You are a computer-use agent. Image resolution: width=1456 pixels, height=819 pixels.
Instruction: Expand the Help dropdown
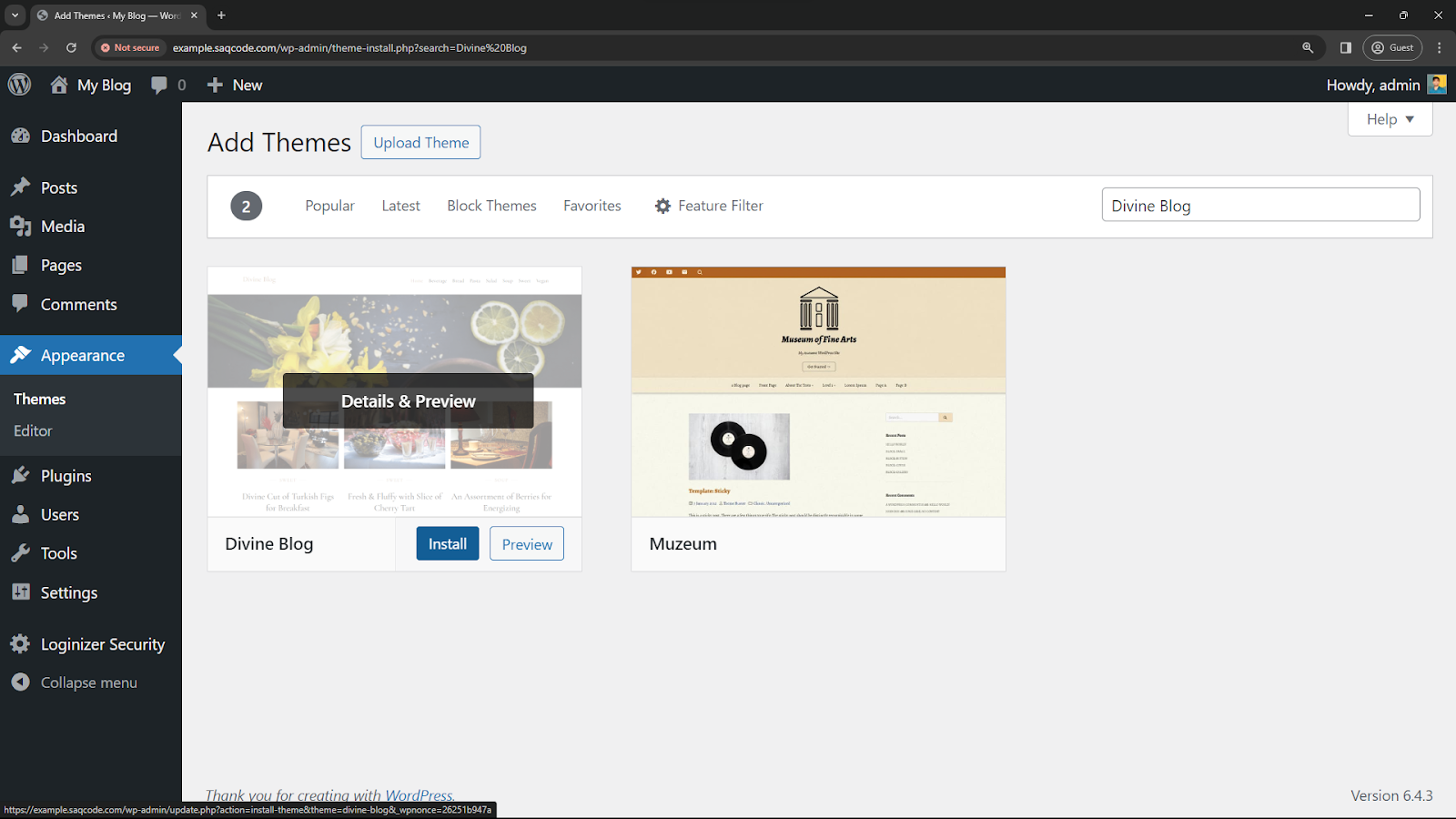tap(1390, 119)
